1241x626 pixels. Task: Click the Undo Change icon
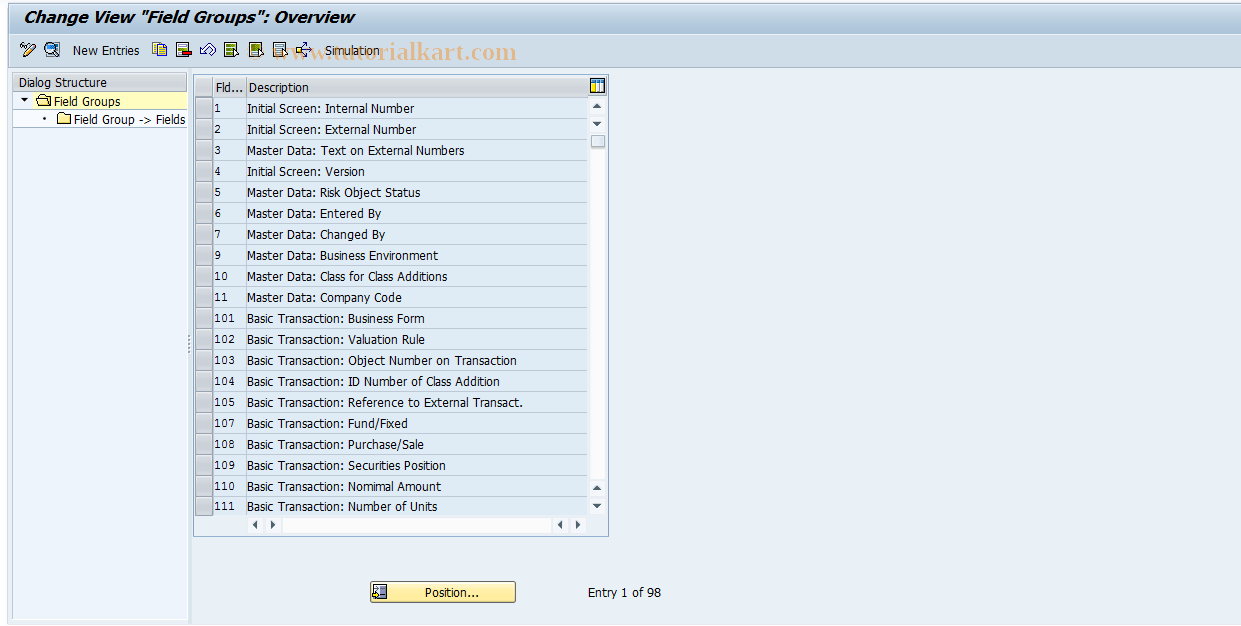tap(208, 50)
